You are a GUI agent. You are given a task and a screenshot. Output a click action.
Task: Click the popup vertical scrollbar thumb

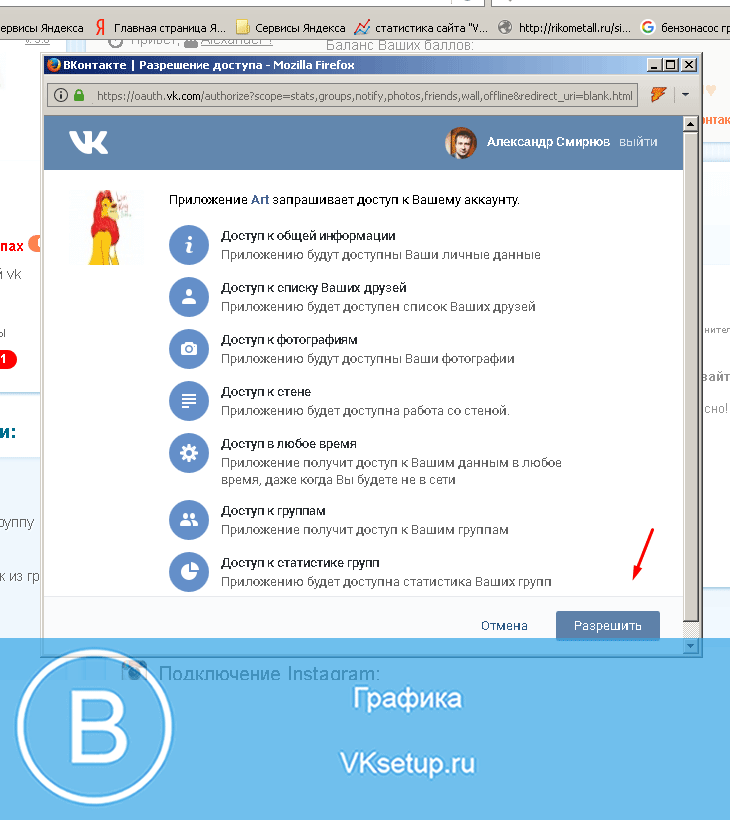pos(690,377)
